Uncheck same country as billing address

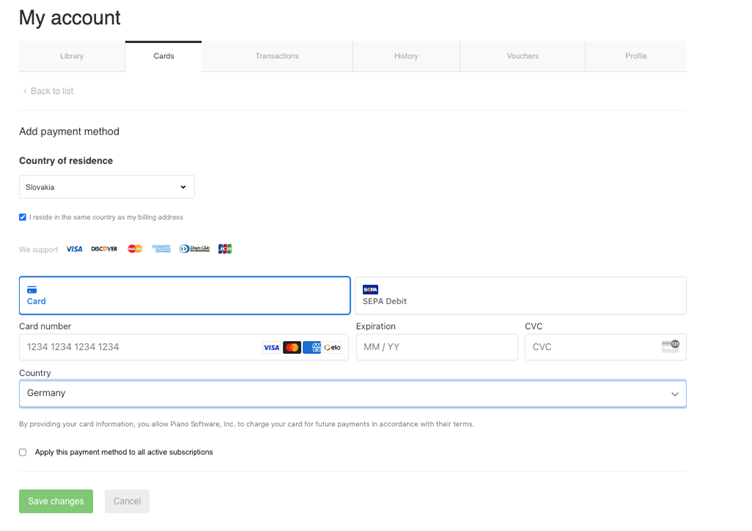coord(23,217)
